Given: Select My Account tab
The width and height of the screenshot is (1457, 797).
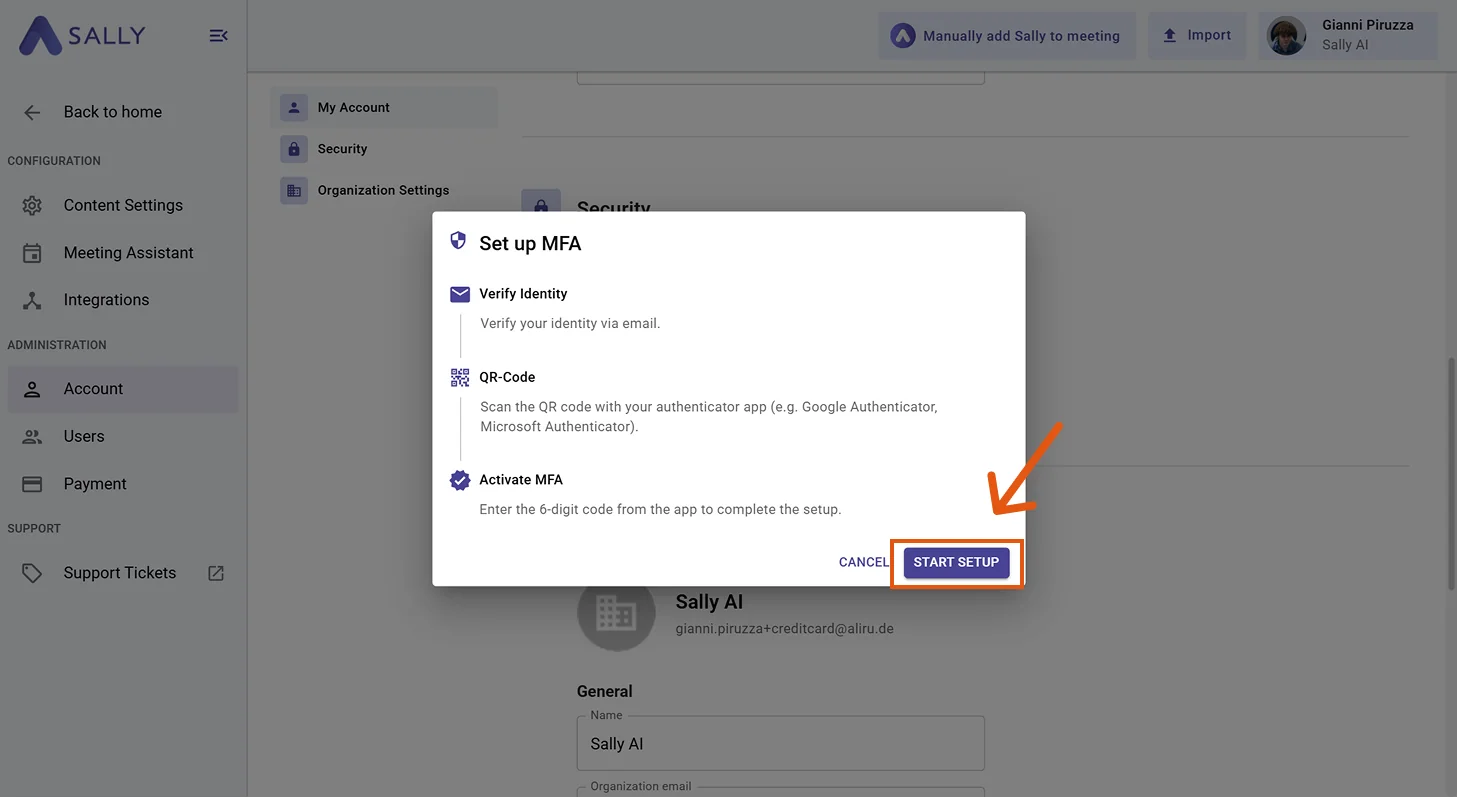Looking at the screenshot, I should click(384, 107).
